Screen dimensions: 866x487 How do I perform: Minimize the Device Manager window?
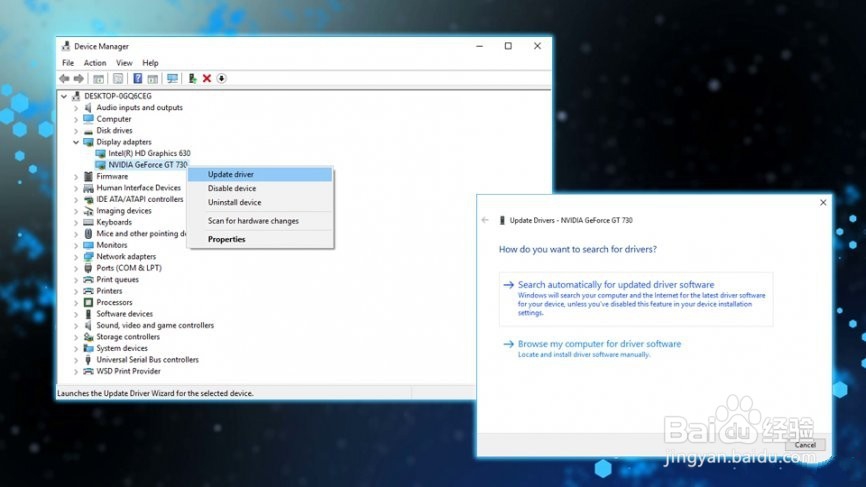(x=479, y=46)
